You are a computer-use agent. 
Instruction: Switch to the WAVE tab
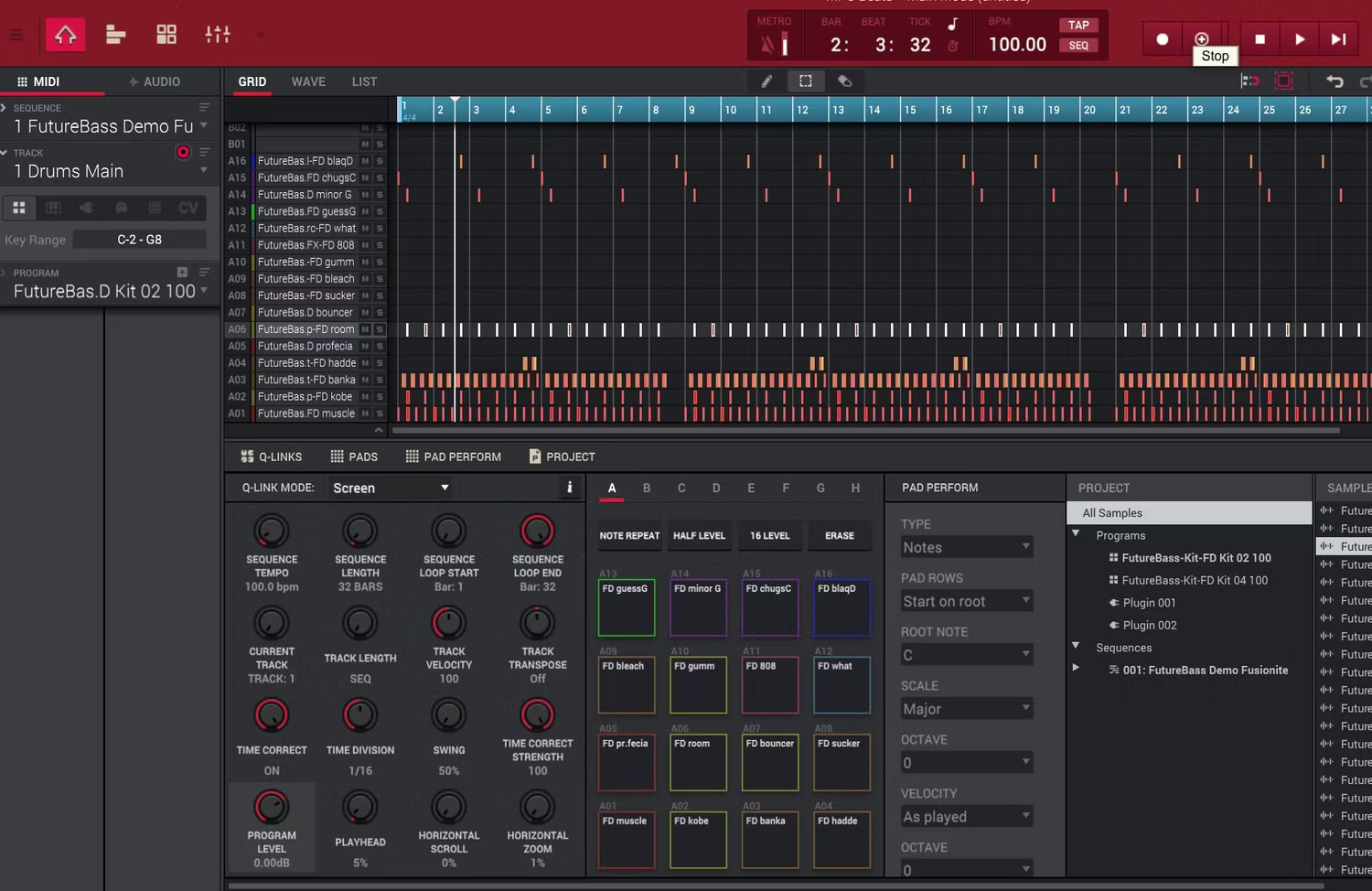tap(308, 81)
